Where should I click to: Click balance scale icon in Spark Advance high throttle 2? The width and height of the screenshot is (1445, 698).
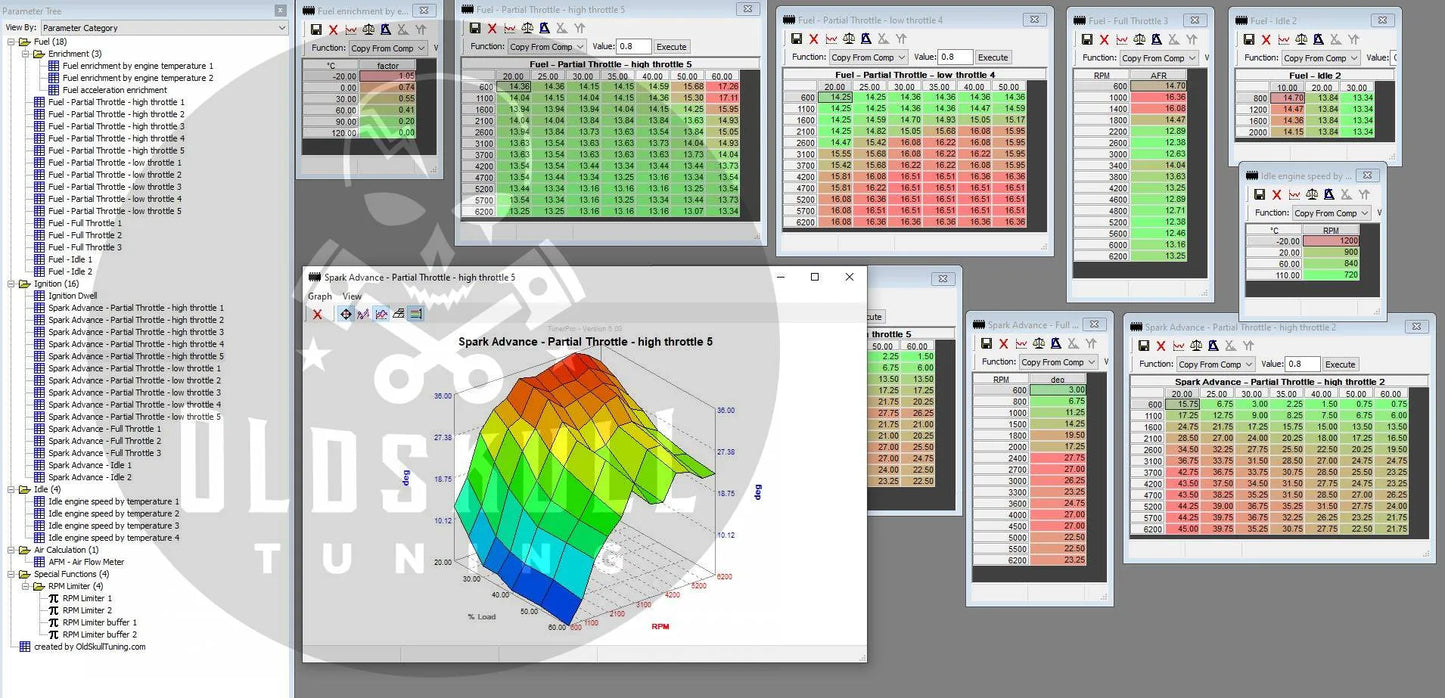(1198, 345)
